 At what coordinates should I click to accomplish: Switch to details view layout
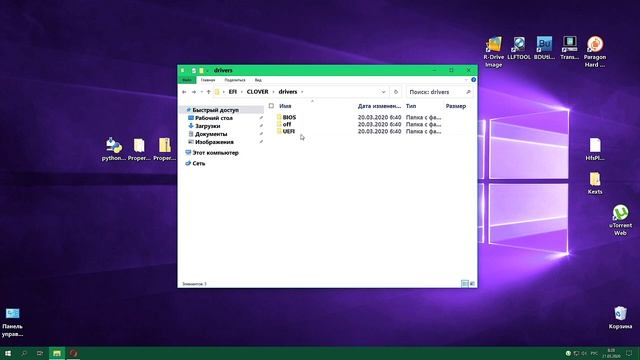[464, 283]
